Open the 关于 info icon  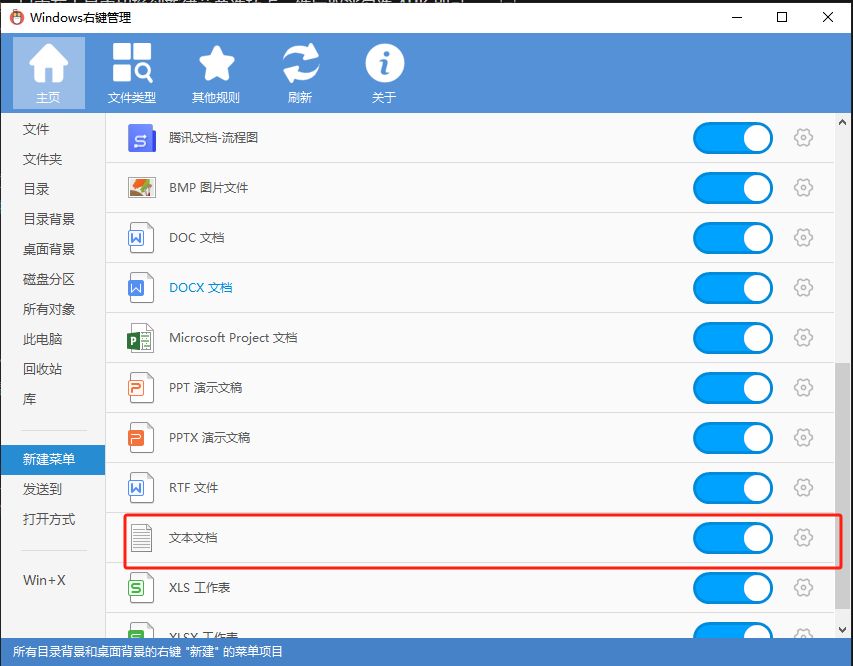384,73
